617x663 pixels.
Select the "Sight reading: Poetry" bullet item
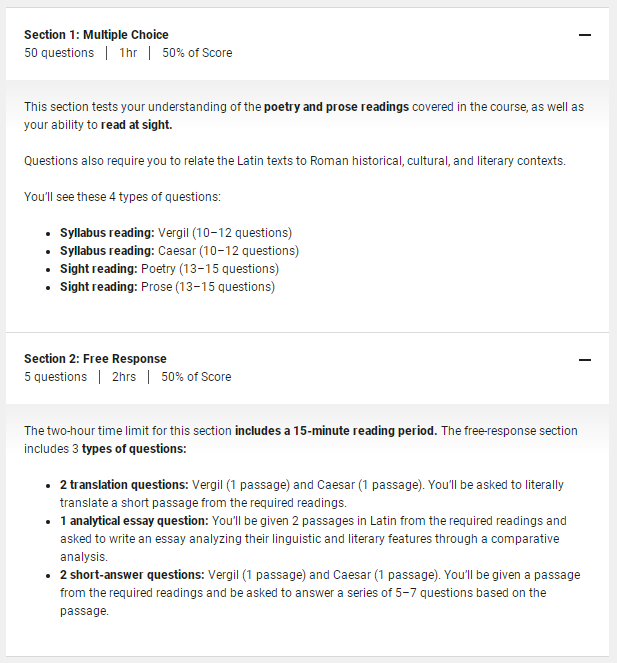tap(169, 269)
